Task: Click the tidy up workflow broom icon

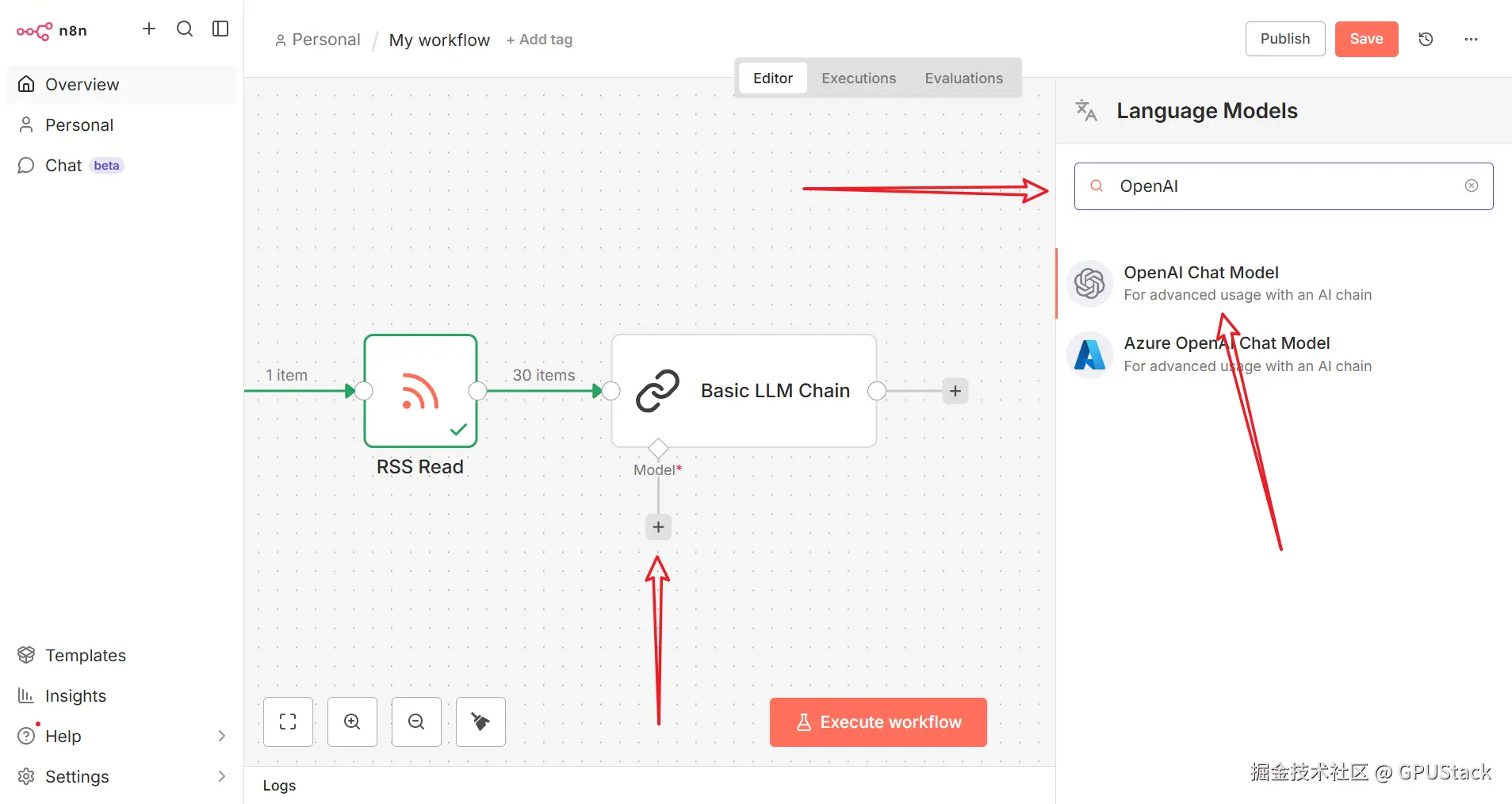Action: tap(480, 722)
